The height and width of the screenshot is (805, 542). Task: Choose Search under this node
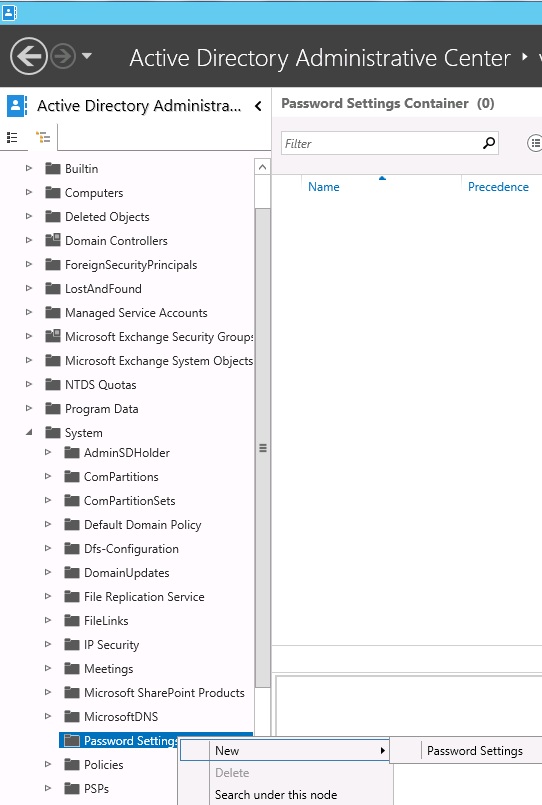coord(276,795)
